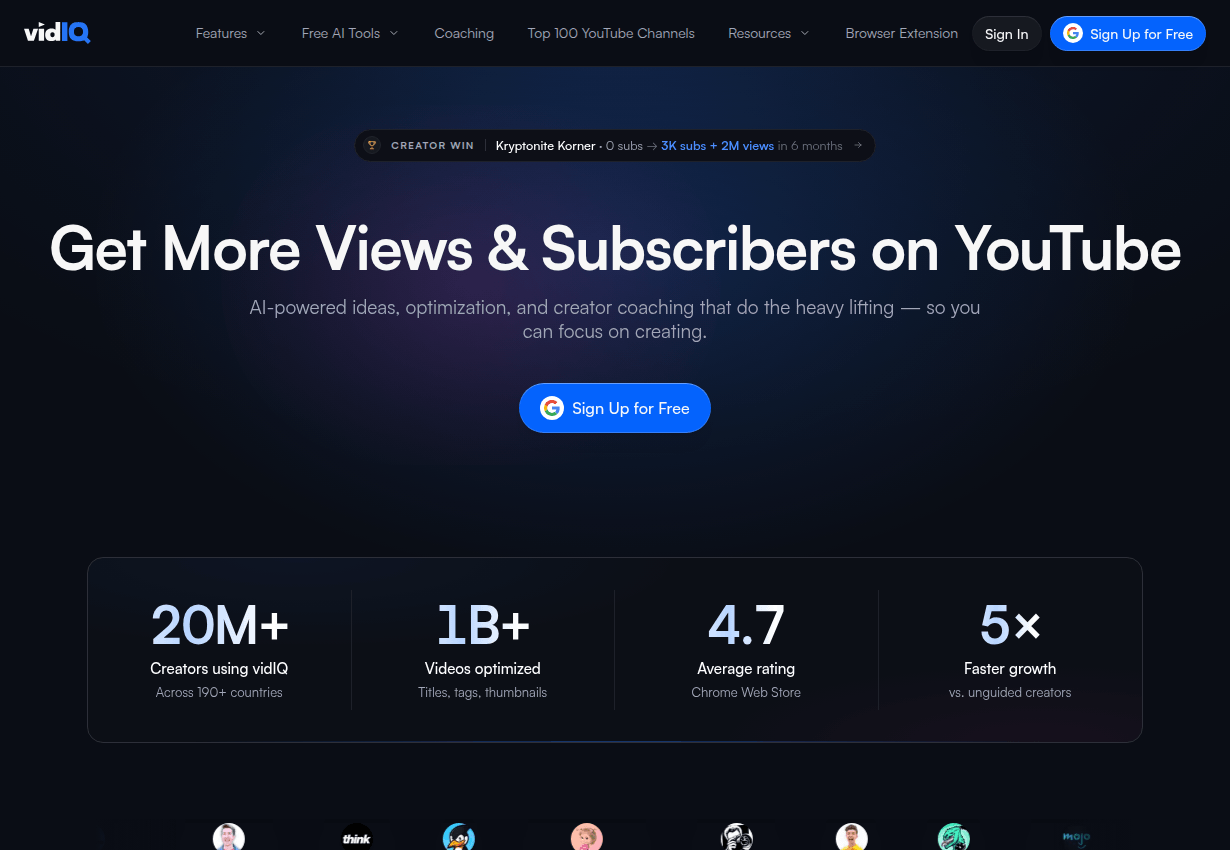This screenshot has height=850, width=1230.
Task: Click "Chrome Web Store" text
Action: [x=746, y=692]
